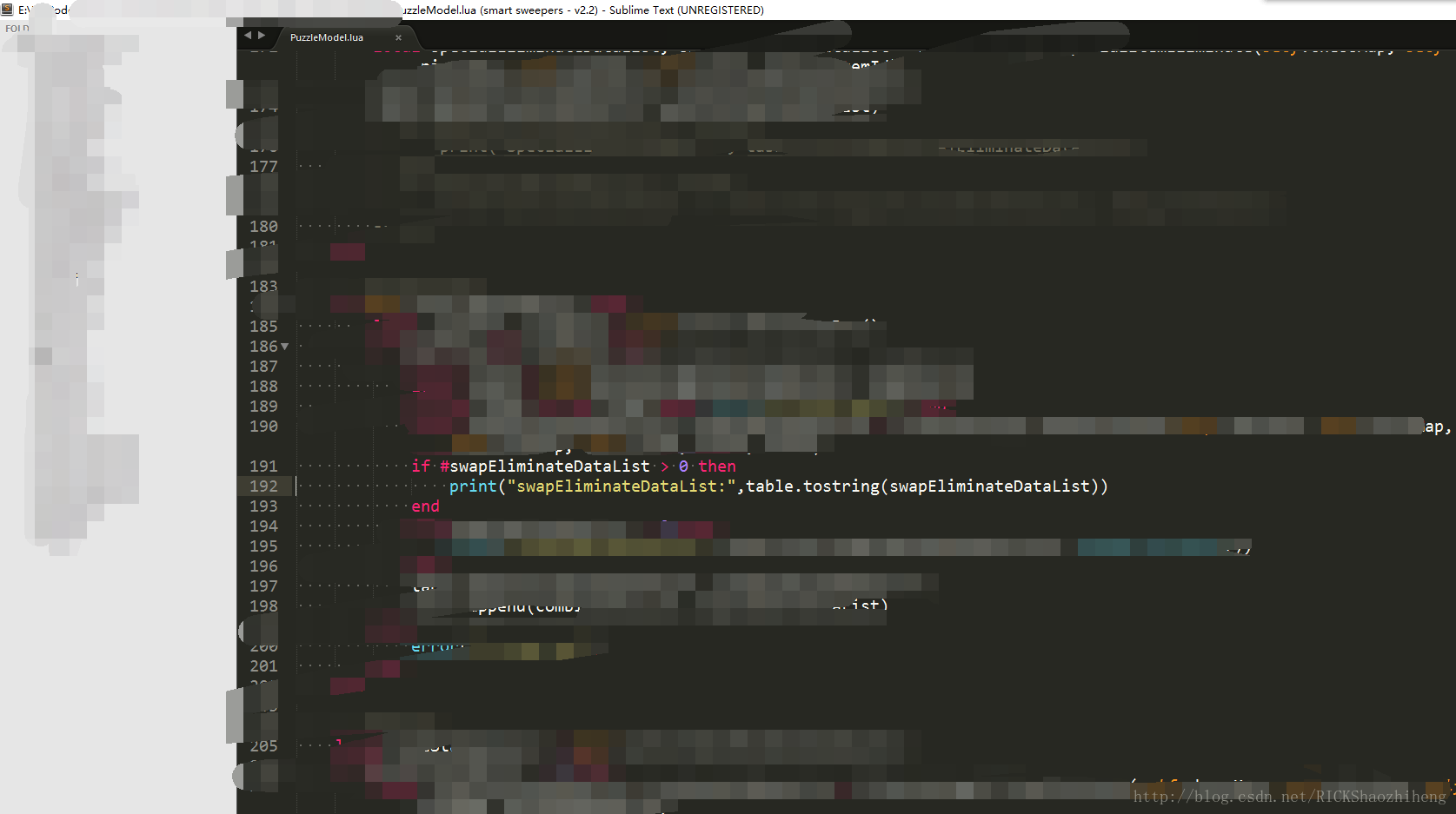Select the PuzzleModel.lua tab

click(x=327, y=37)
